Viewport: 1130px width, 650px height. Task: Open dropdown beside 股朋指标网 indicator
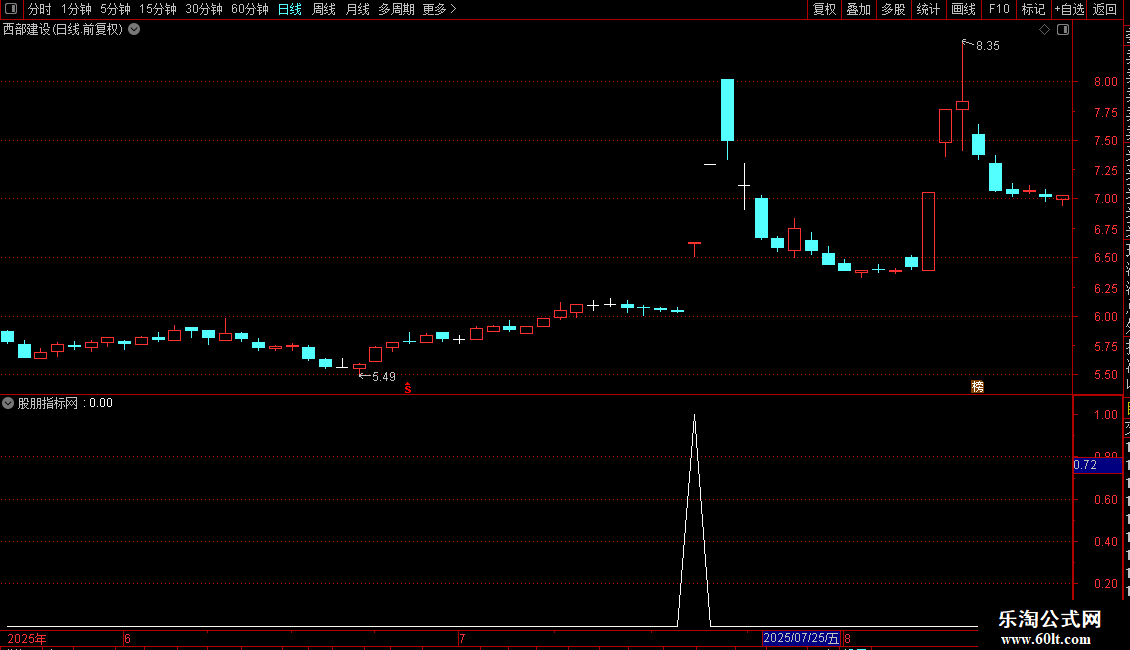[x=8, y=404]
